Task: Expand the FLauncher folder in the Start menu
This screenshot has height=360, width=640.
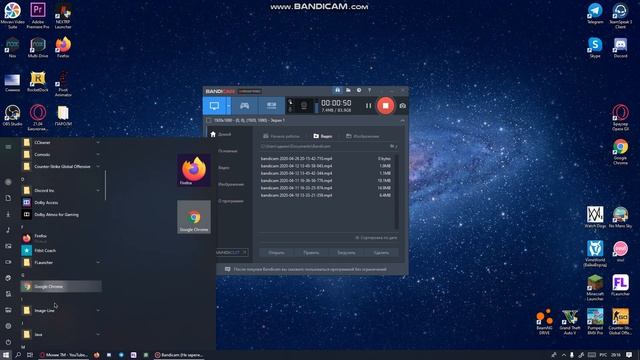Action: point(61,262)
